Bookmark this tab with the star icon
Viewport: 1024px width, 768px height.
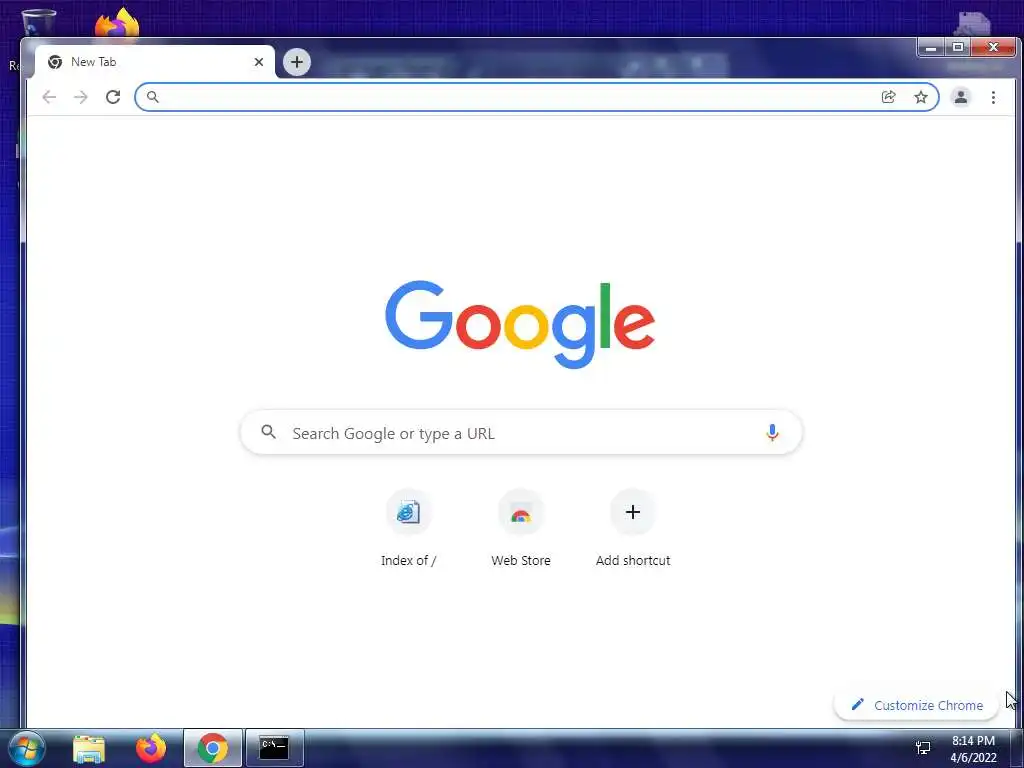921,97
